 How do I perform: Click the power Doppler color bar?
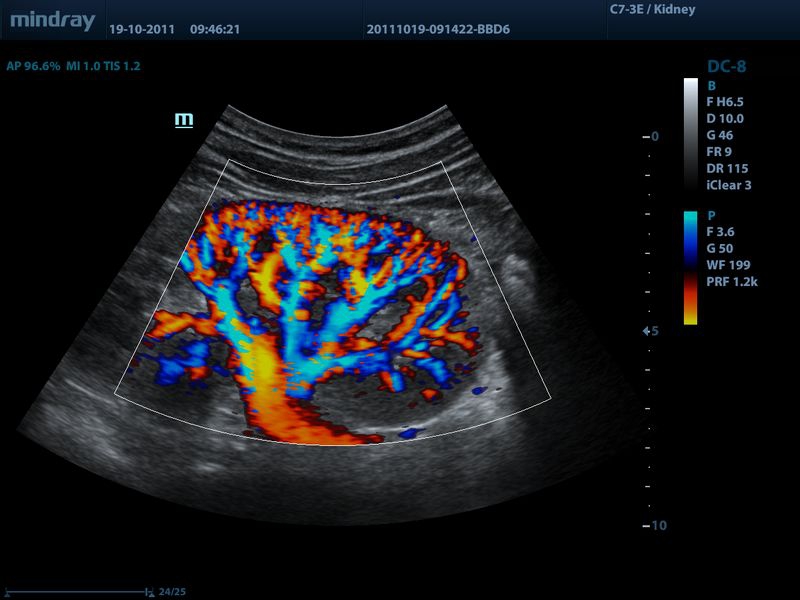690,267
